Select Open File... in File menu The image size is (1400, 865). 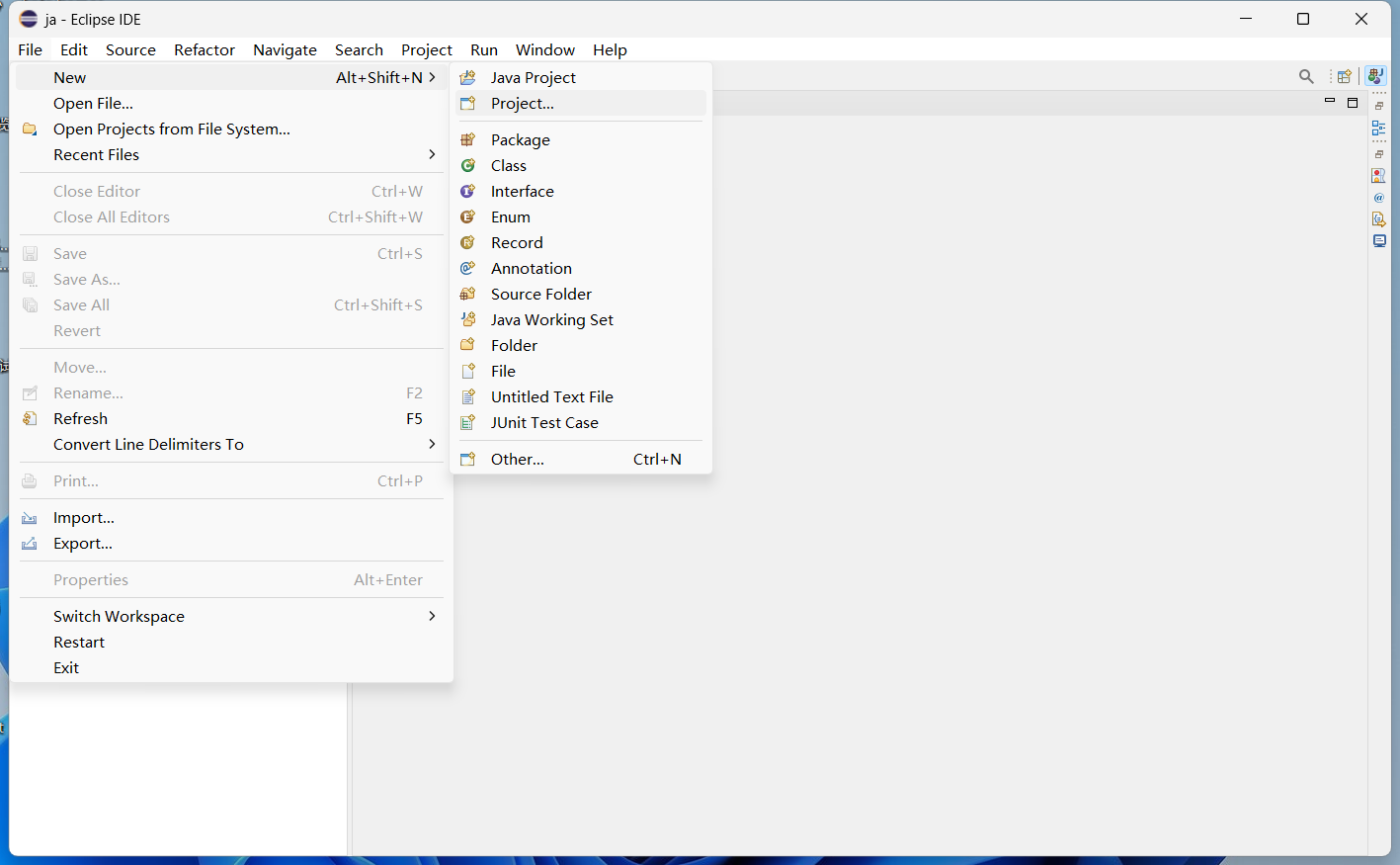228,103
